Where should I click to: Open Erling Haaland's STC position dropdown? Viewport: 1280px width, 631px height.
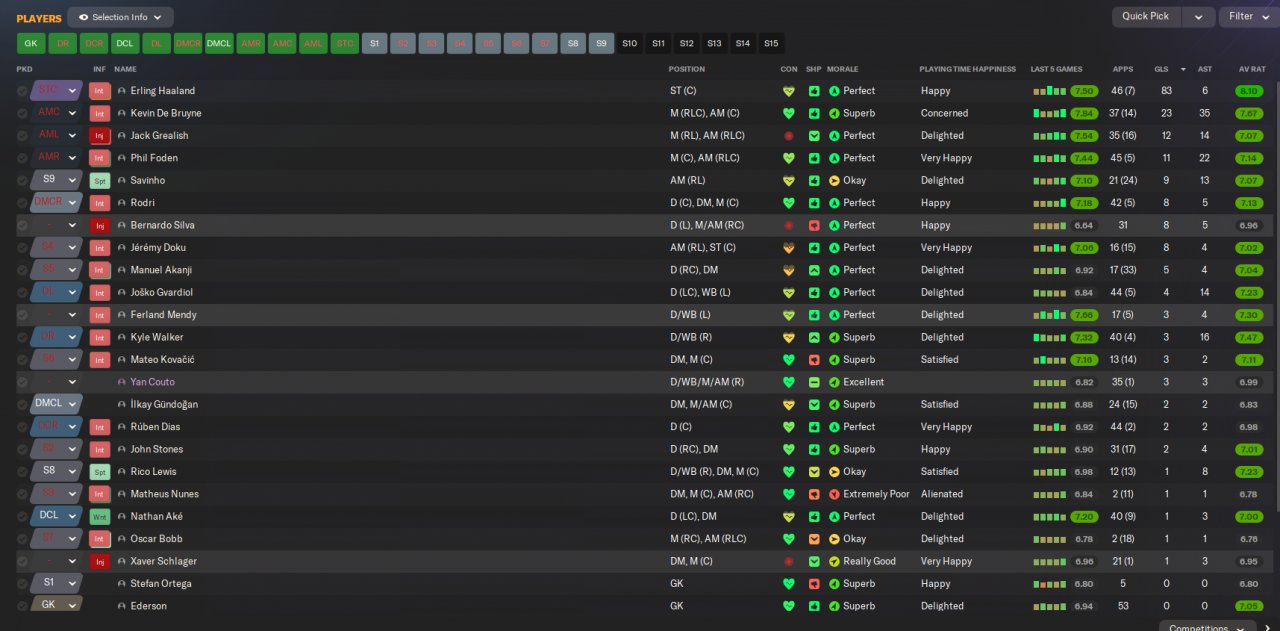[x=72, y=90]
